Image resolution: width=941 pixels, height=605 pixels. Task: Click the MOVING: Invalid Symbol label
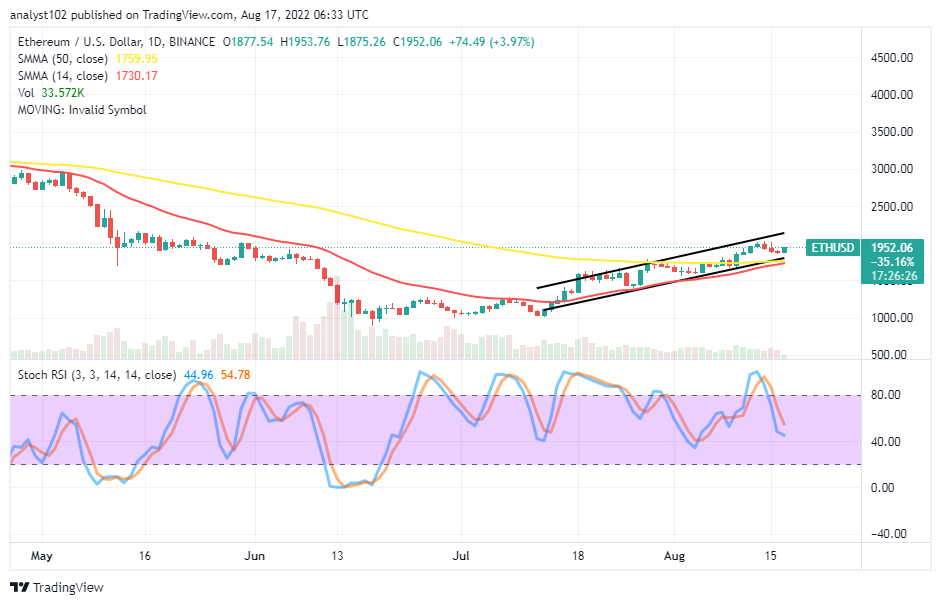coord(82,110)
